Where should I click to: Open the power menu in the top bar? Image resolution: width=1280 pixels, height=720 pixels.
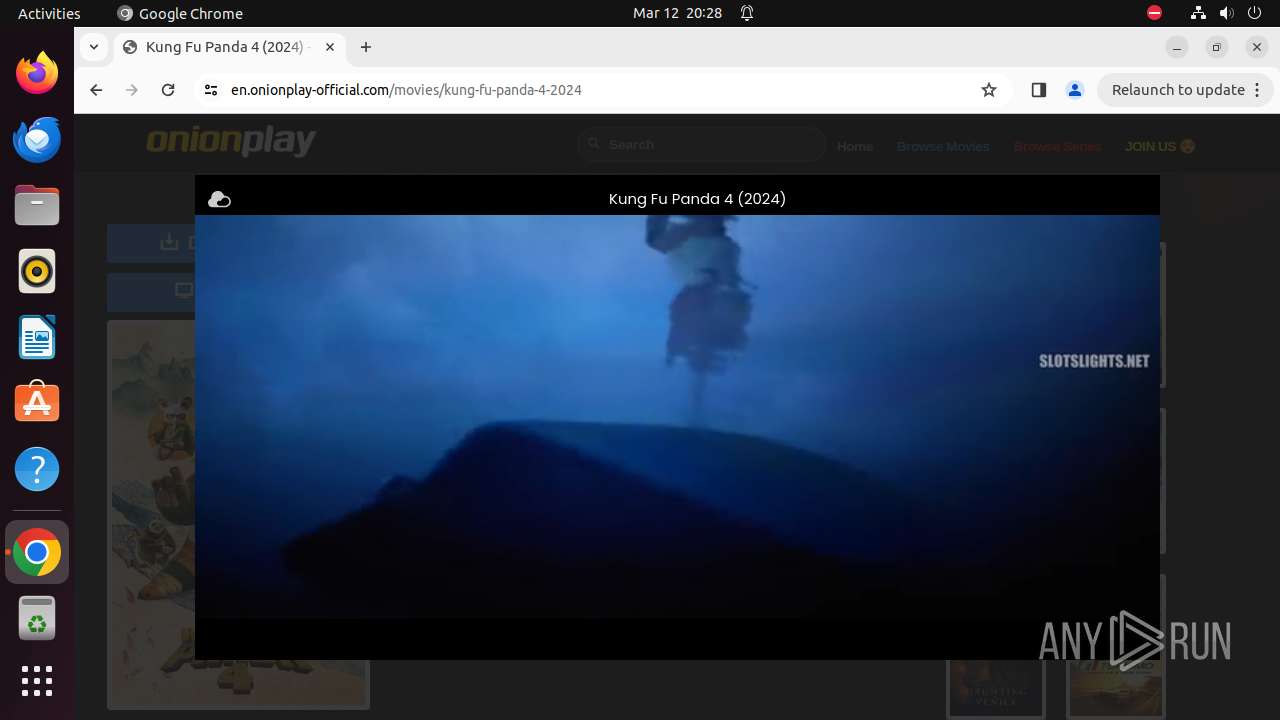tap(1256, 13)
